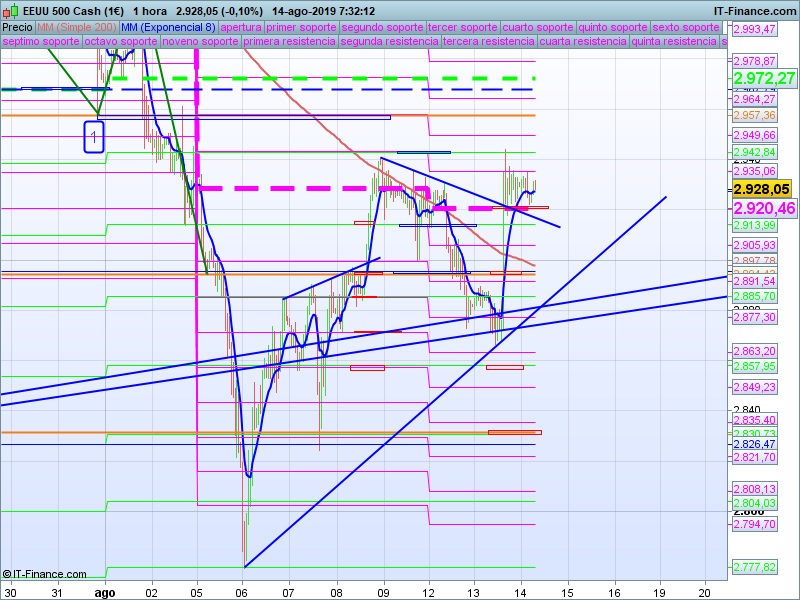This screenshot has height=600, width=800.
Task: Click the 'apertura' indicator label
Action: [x=241, y=27]
